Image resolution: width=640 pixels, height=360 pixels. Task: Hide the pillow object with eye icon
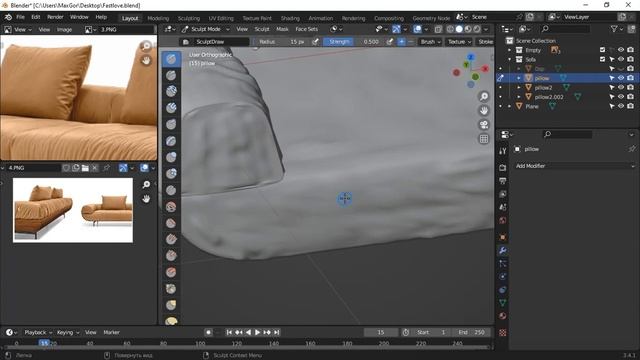[x=621, y=78]
